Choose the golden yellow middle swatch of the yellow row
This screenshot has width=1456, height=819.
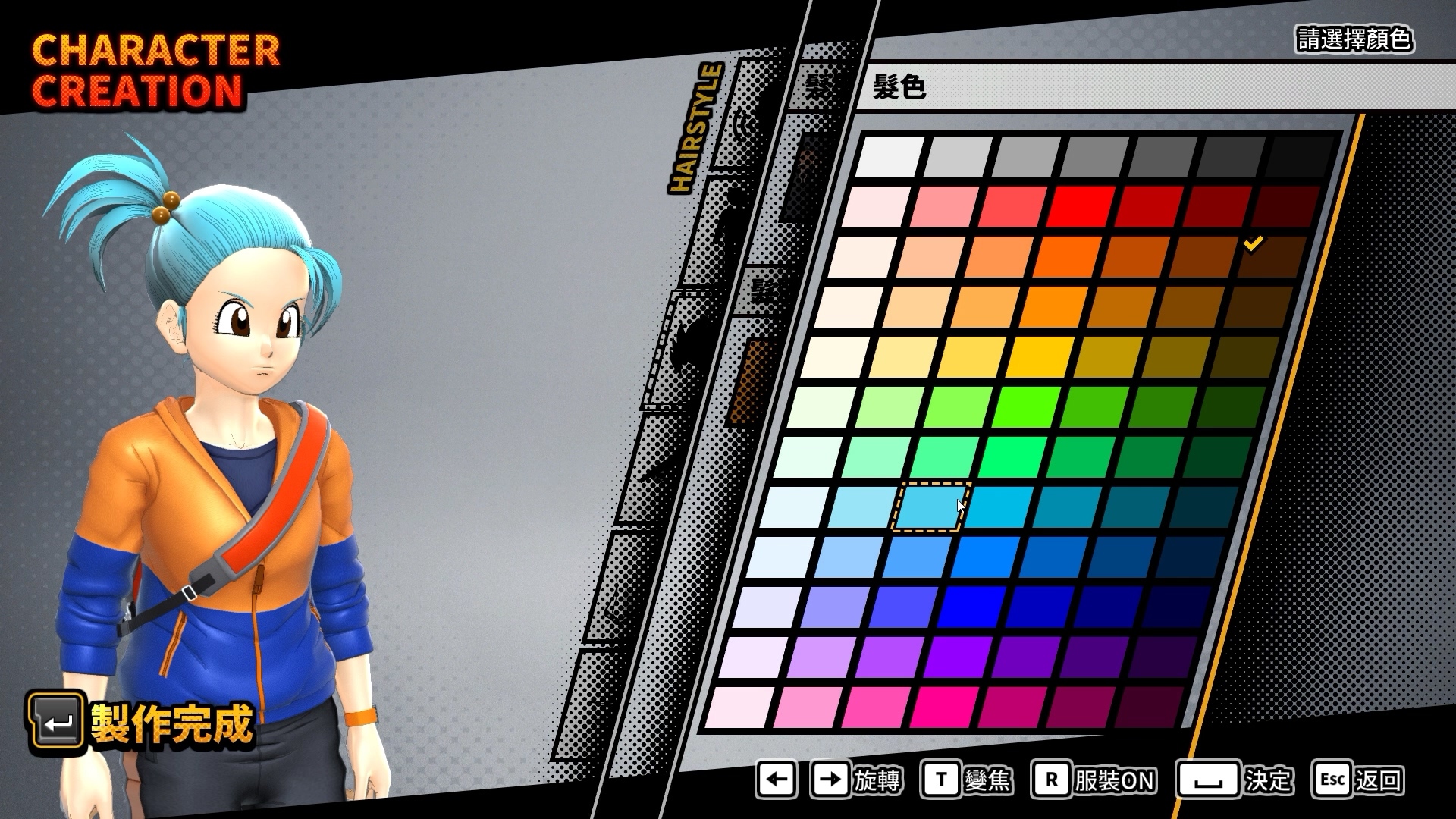pos(1038,357)
